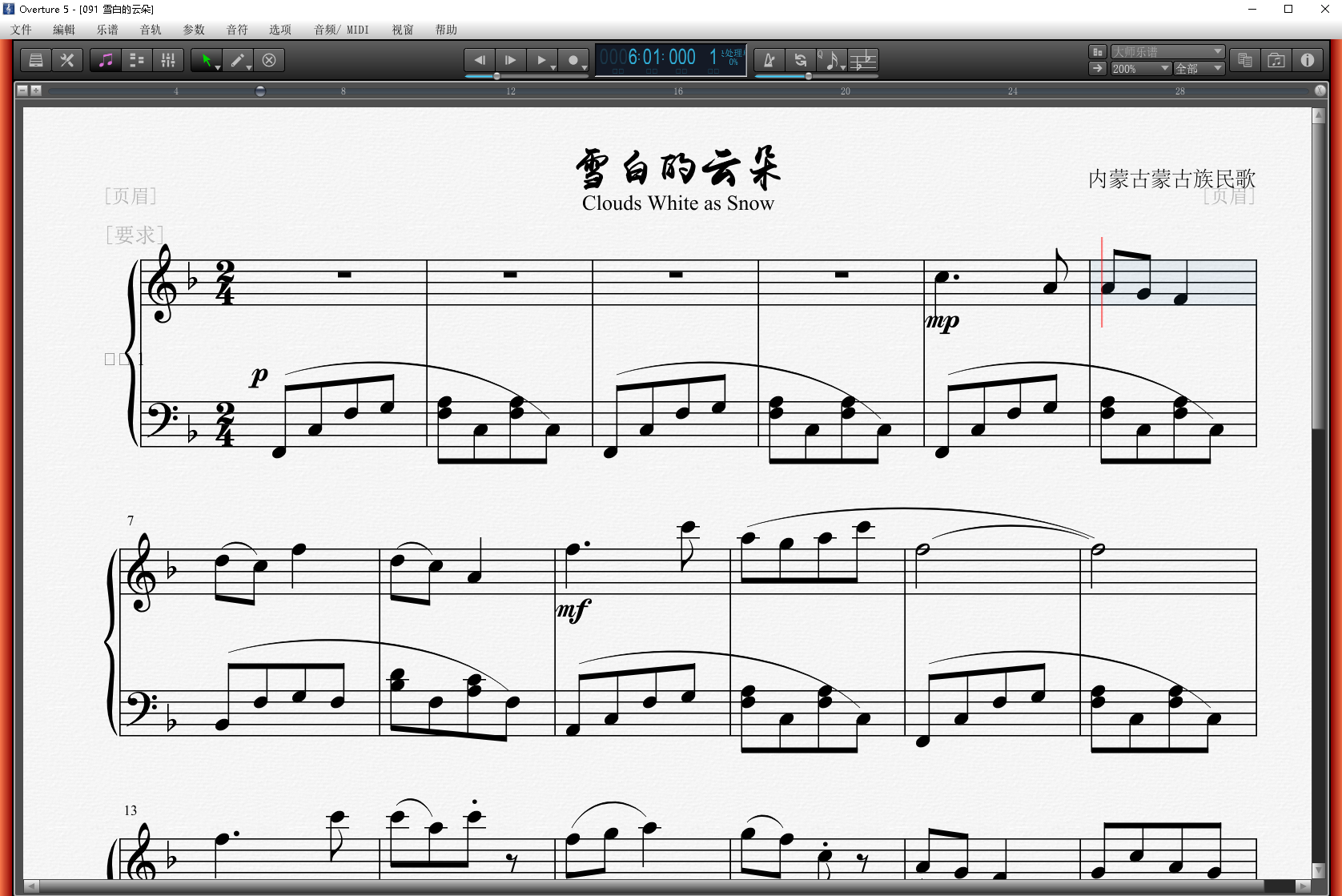1342x896 pixels.
Task: Click the time counter display
Action: (x=671, y=59)
